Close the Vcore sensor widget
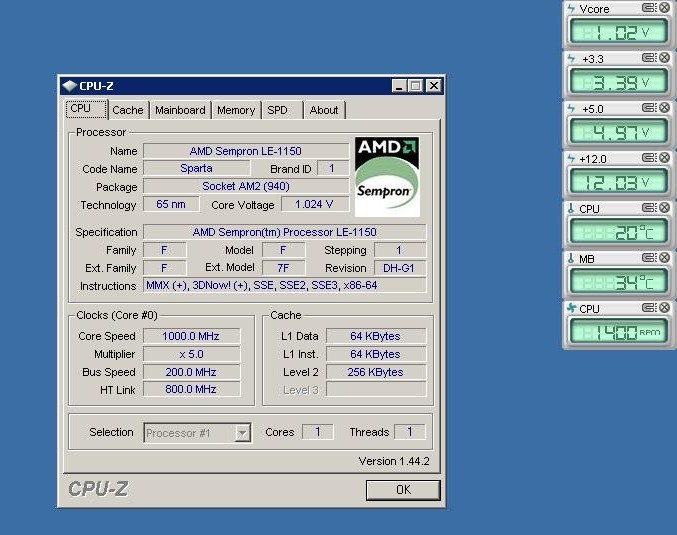Screen dimensions: 677x535 click(664, 7)
